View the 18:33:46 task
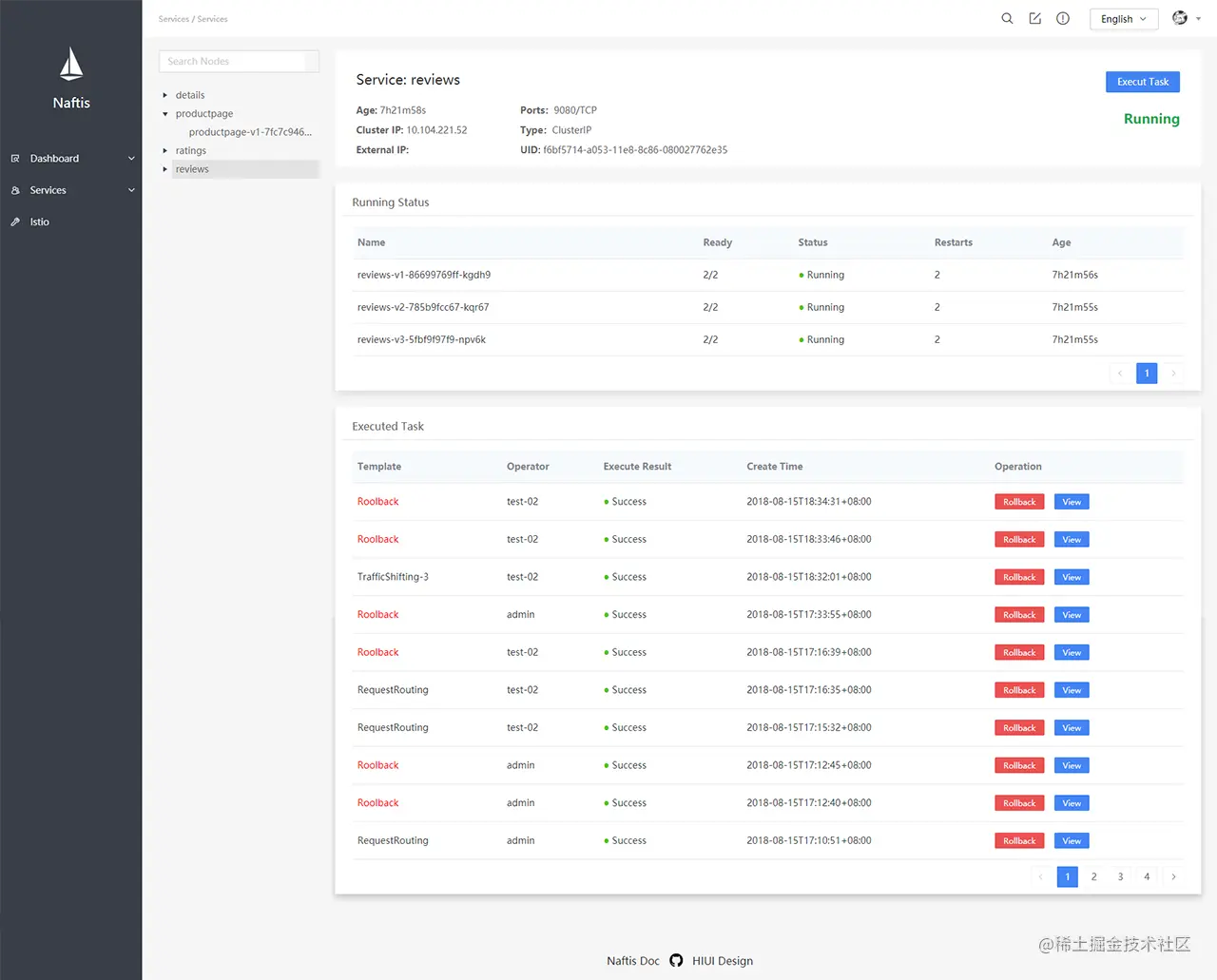 pos(1072,540)
